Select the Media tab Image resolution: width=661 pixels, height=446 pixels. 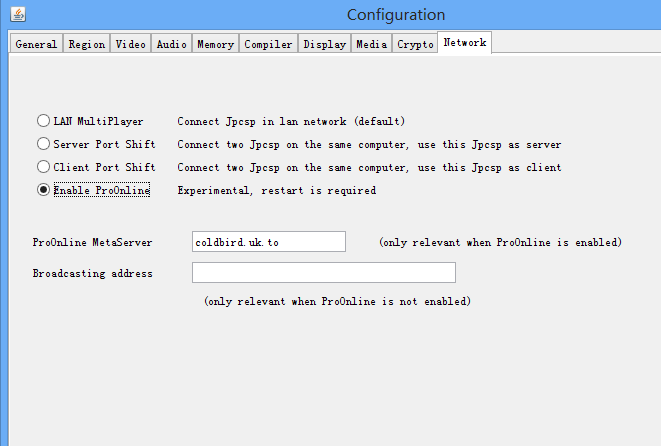coord(371,44)
